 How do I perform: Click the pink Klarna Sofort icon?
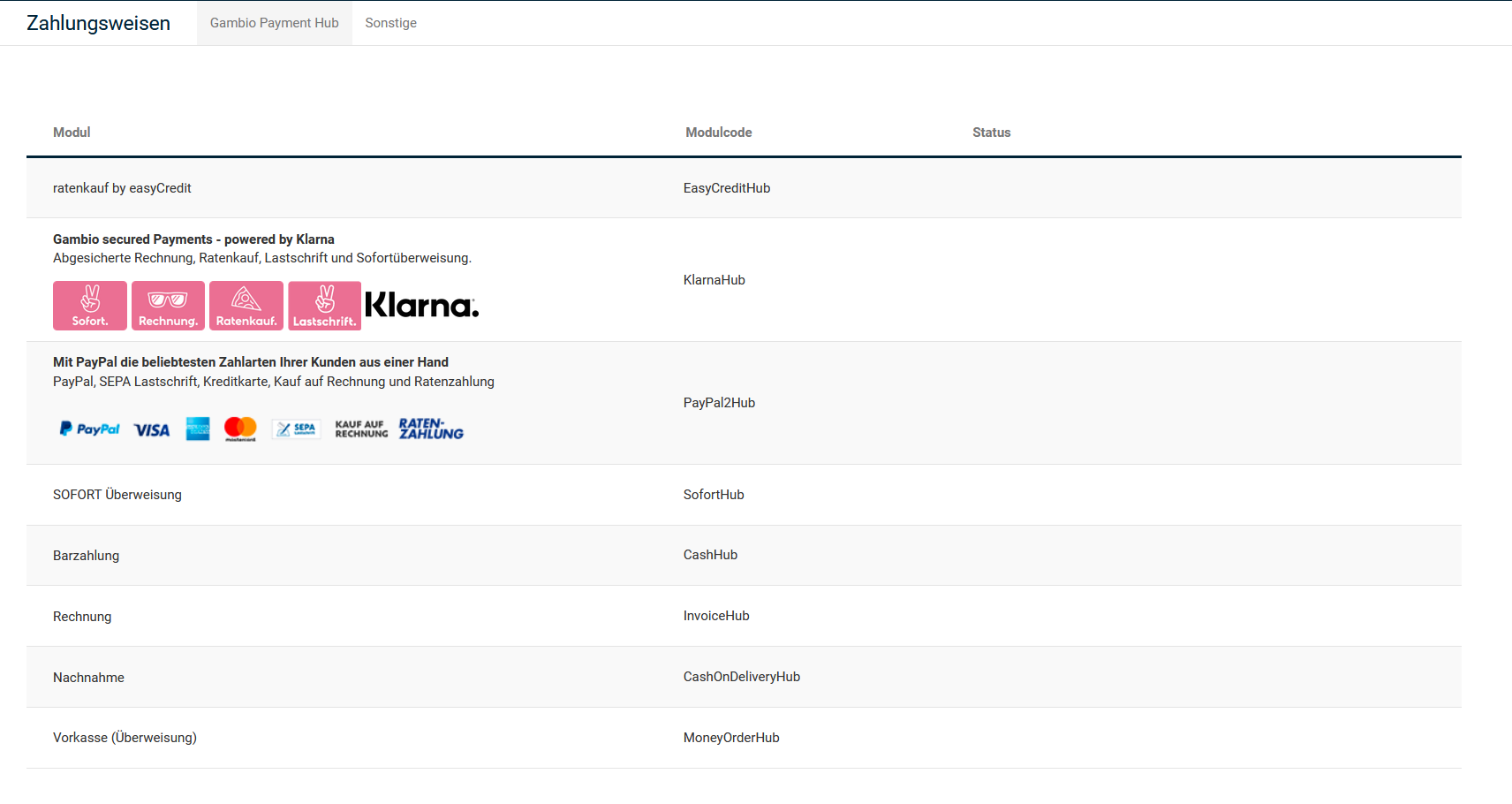(x=90, y=306)
